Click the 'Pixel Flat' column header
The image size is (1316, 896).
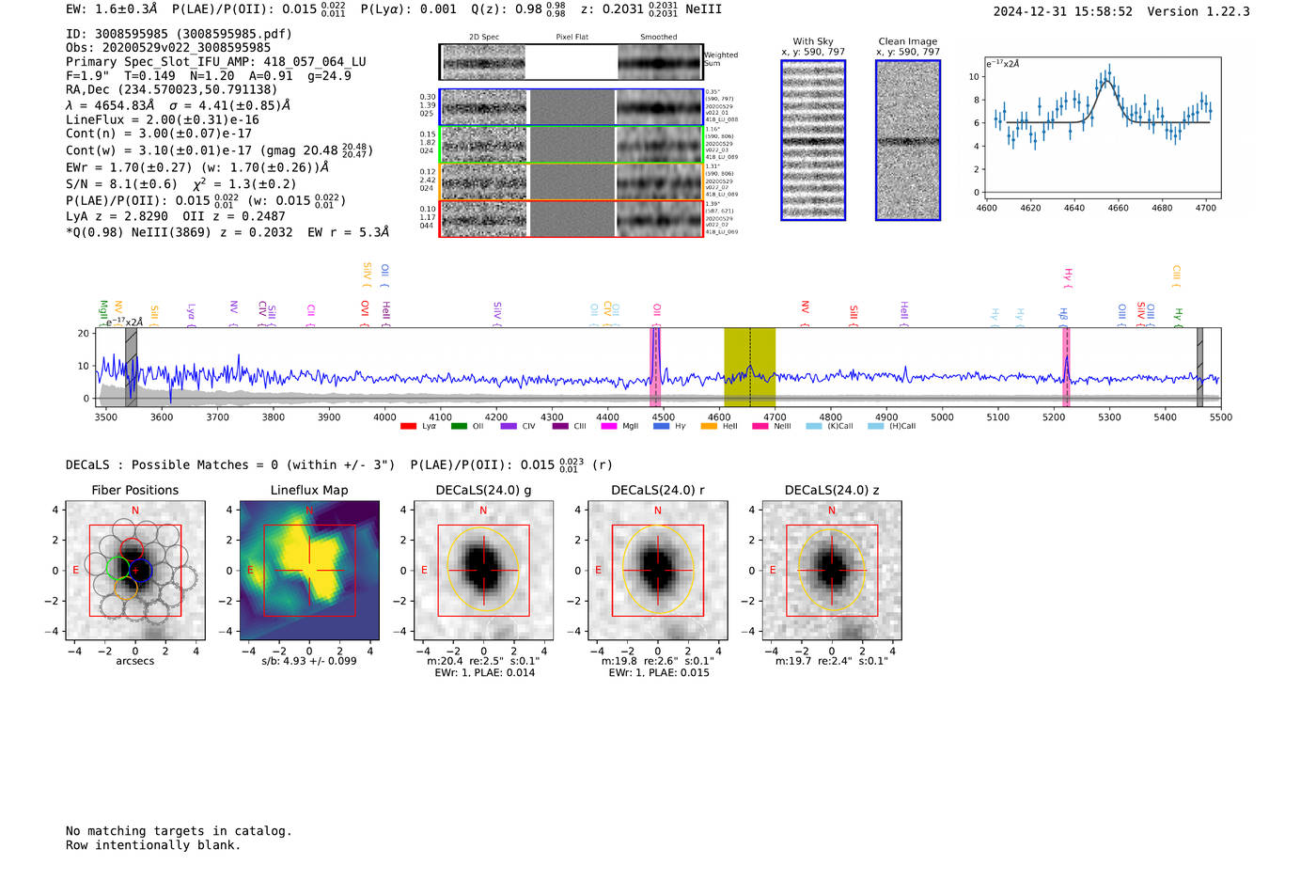tap(572, 38)
